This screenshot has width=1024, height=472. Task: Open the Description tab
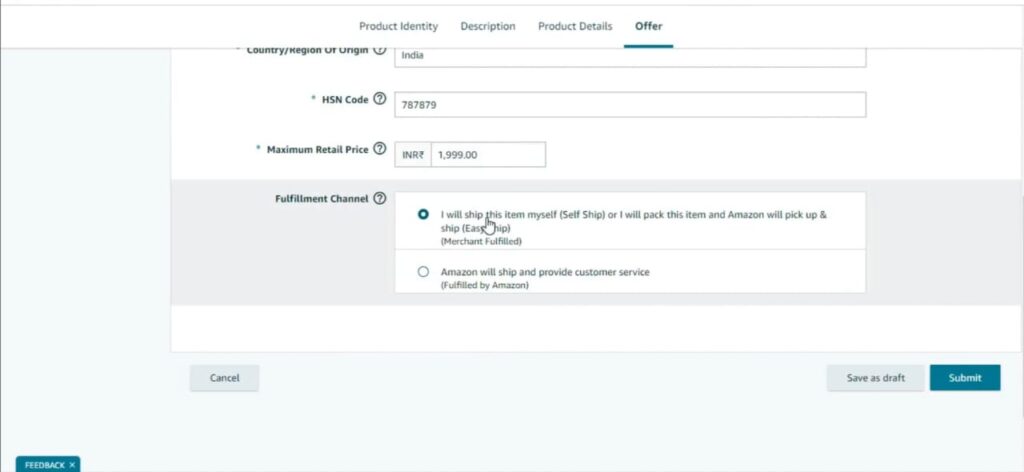coord(488,26)
